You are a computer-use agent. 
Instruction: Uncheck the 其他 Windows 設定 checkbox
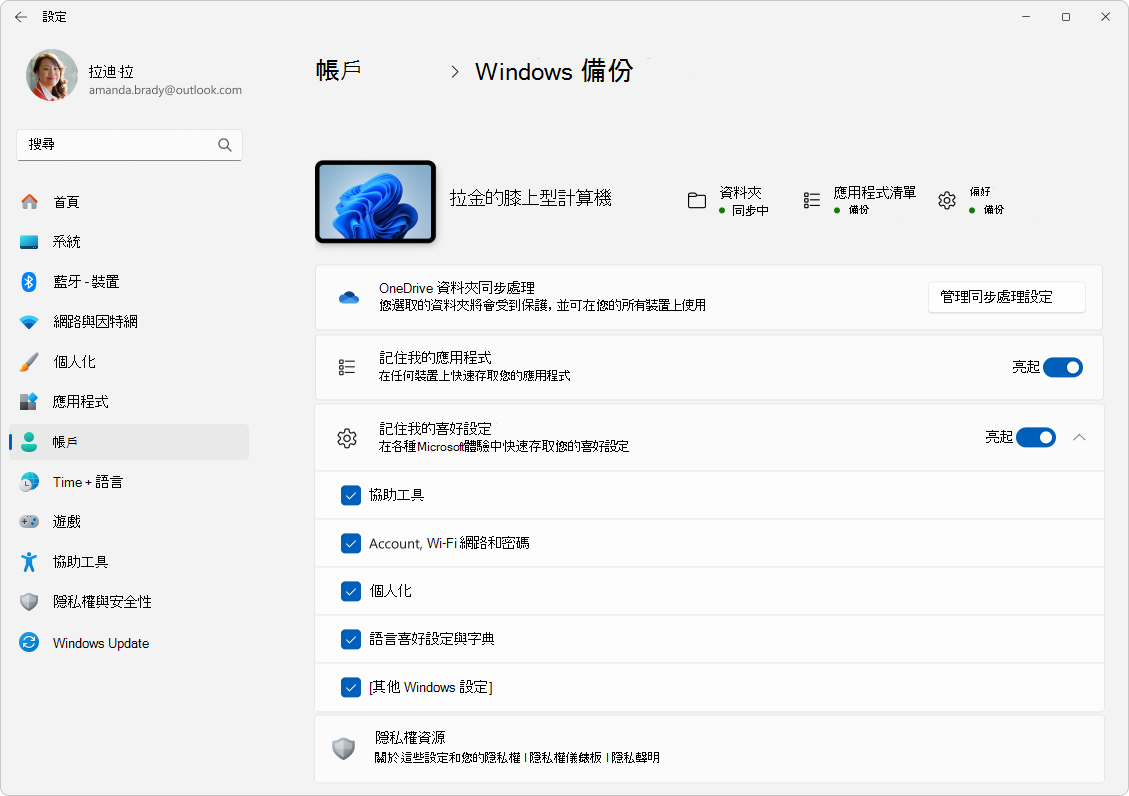point(351,687)
